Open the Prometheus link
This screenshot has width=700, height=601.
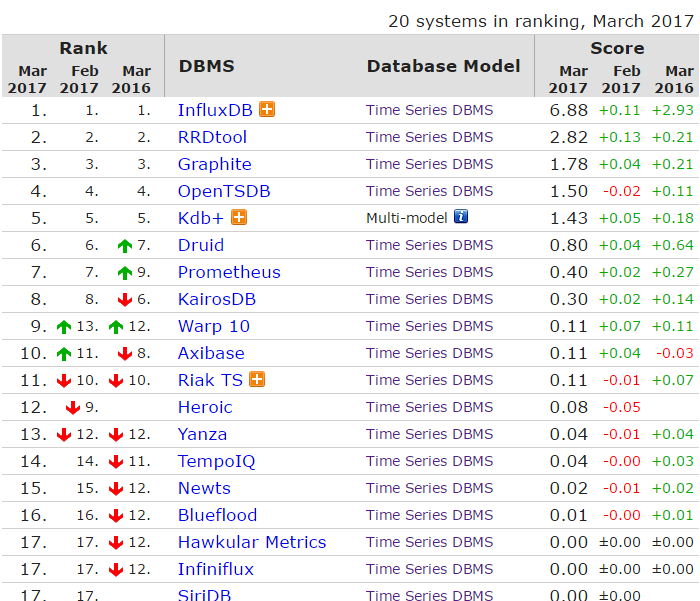[x=229, y=272]
